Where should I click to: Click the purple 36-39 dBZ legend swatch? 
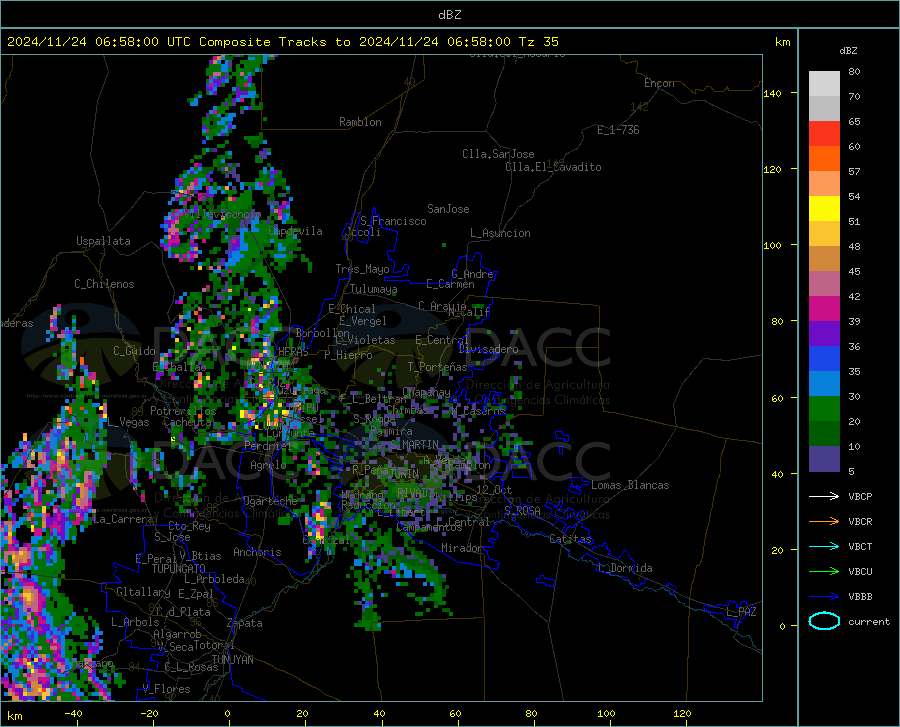824,333
